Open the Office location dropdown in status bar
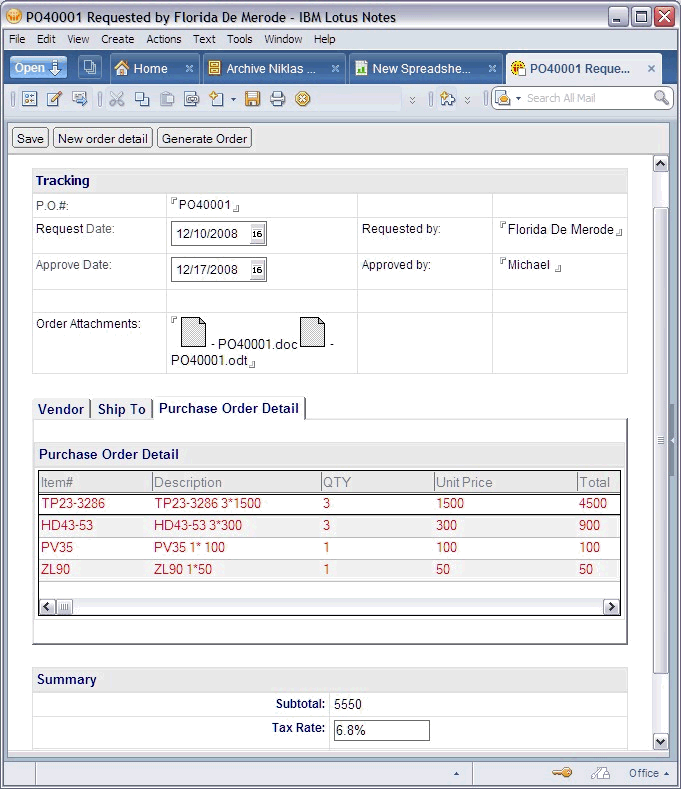This screenshot has width=681, height=789. pos(649,773)
